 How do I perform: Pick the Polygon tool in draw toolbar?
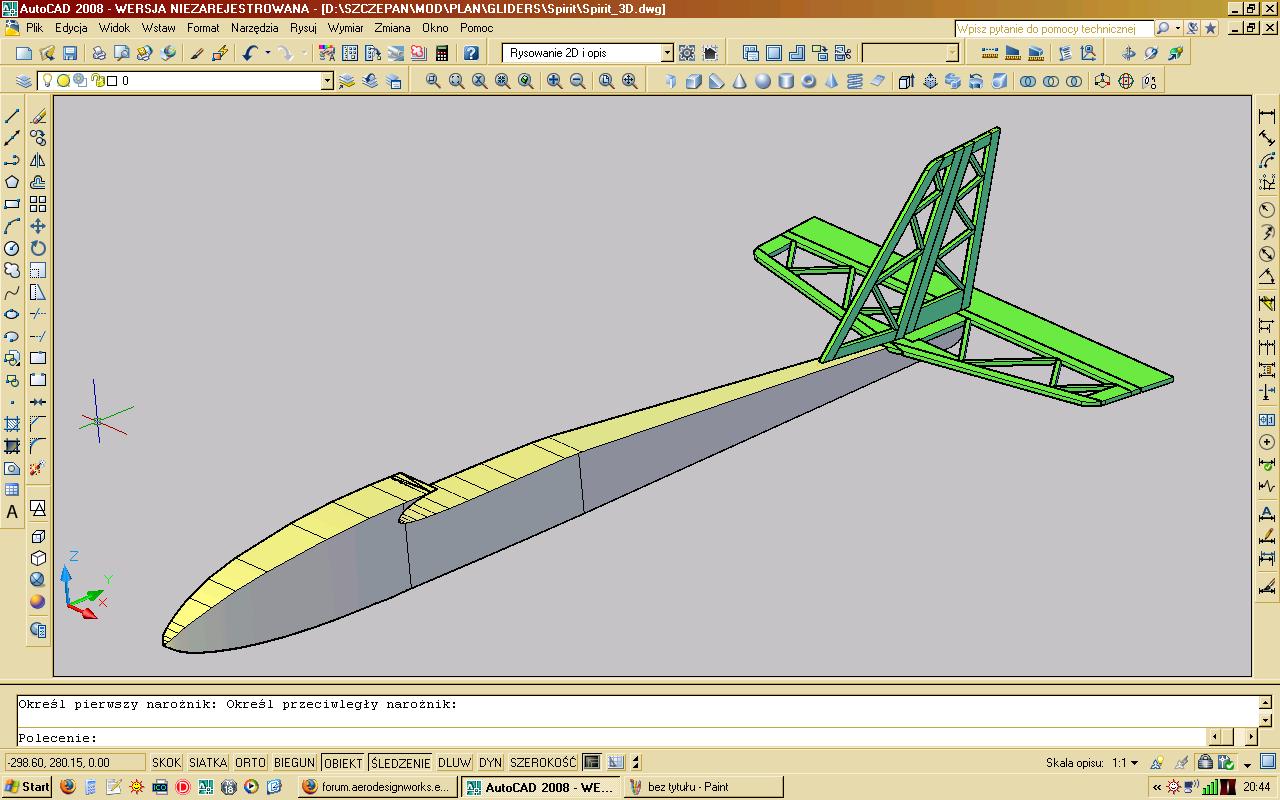pyautogui.click(x=12, y=182)
